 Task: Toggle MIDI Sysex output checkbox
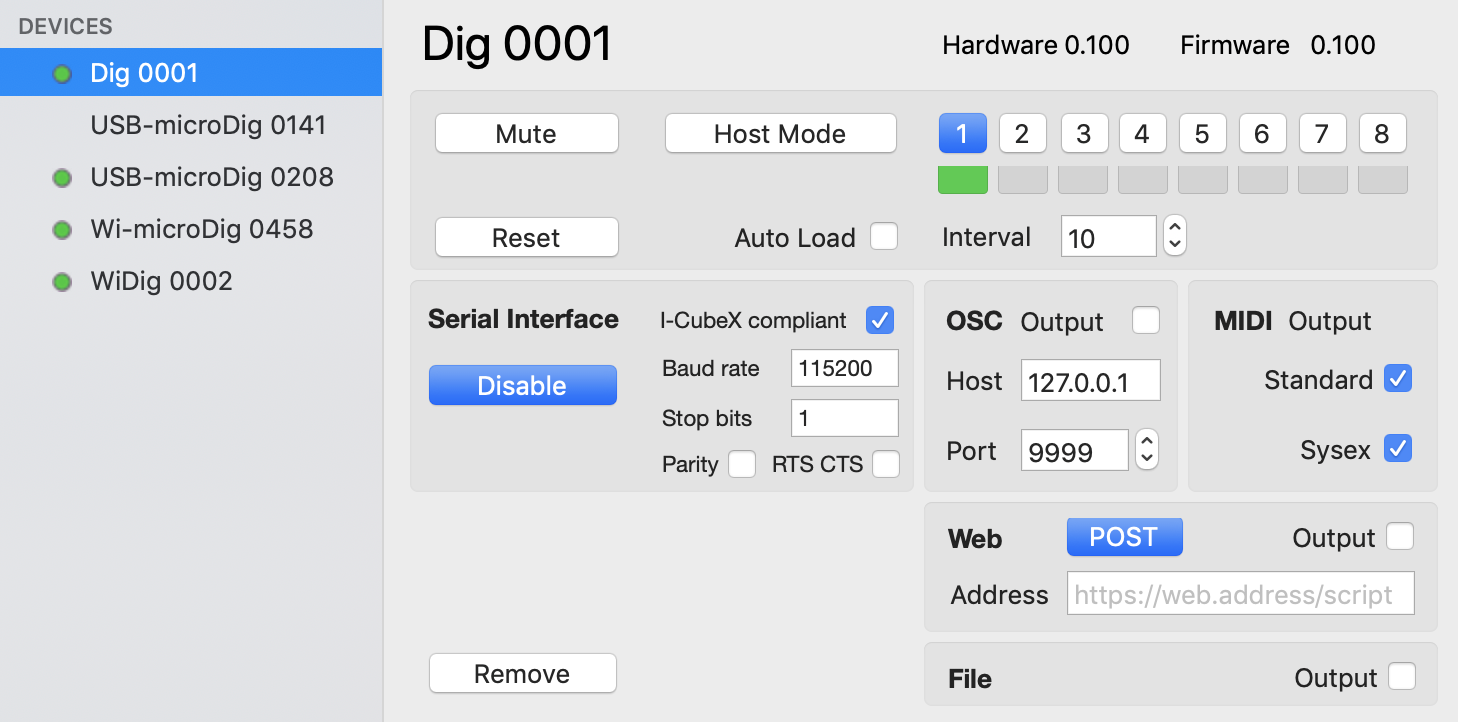pos(1398,449)
